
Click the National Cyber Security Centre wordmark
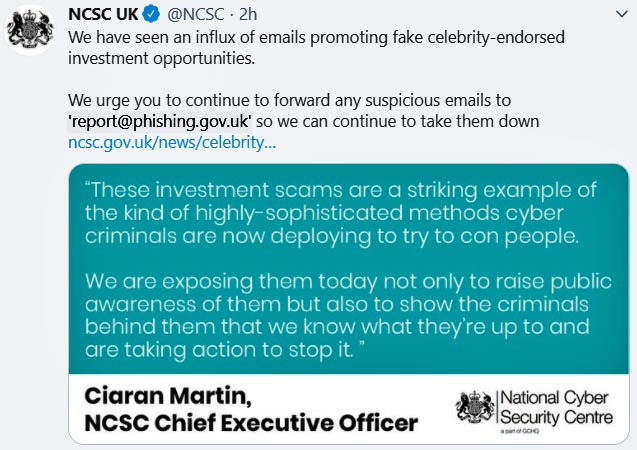point(556,408)
